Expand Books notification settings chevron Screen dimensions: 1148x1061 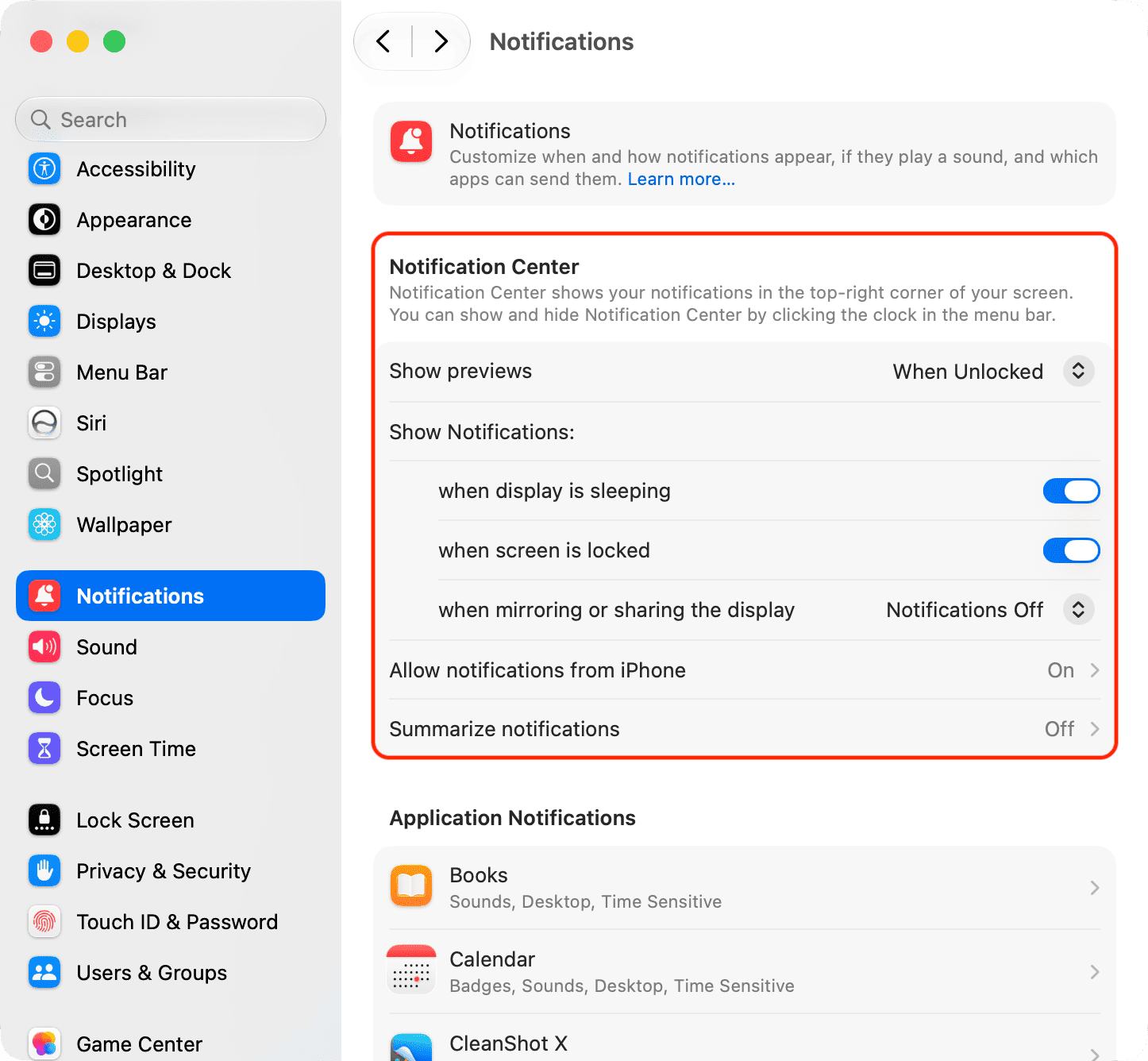click(x=1095, y=887)
